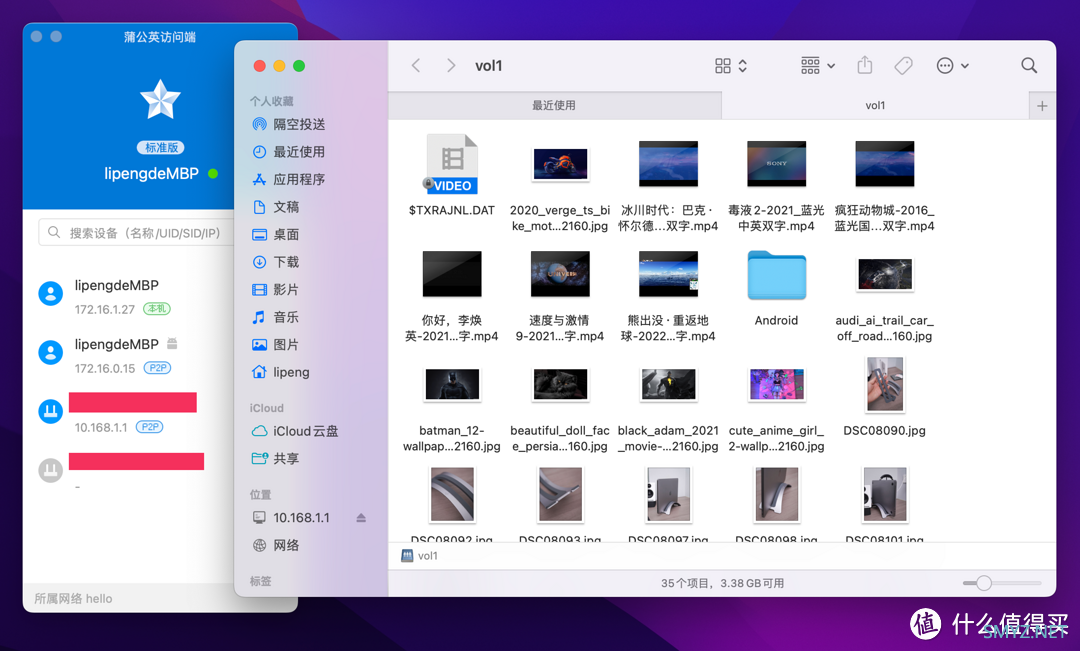Open 音乐 in sidebar

coord(277,317)
